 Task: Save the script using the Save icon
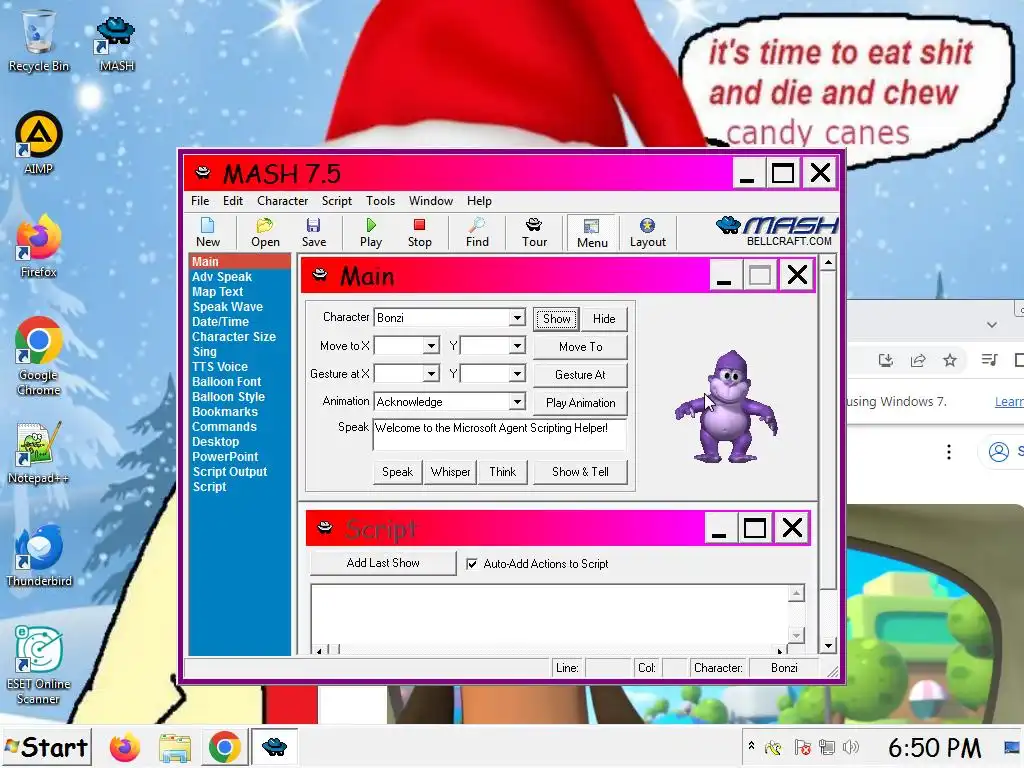[x=313, y=232]
